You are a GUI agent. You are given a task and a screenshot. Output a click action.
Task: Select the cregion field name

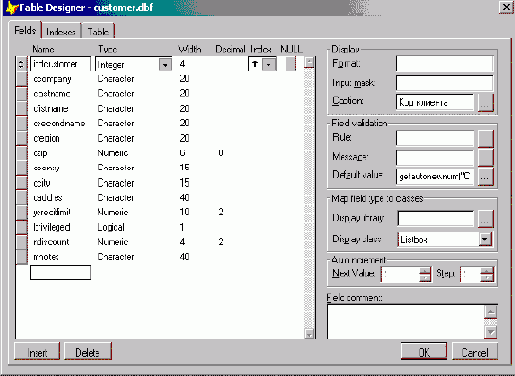(x=47, y=138)
